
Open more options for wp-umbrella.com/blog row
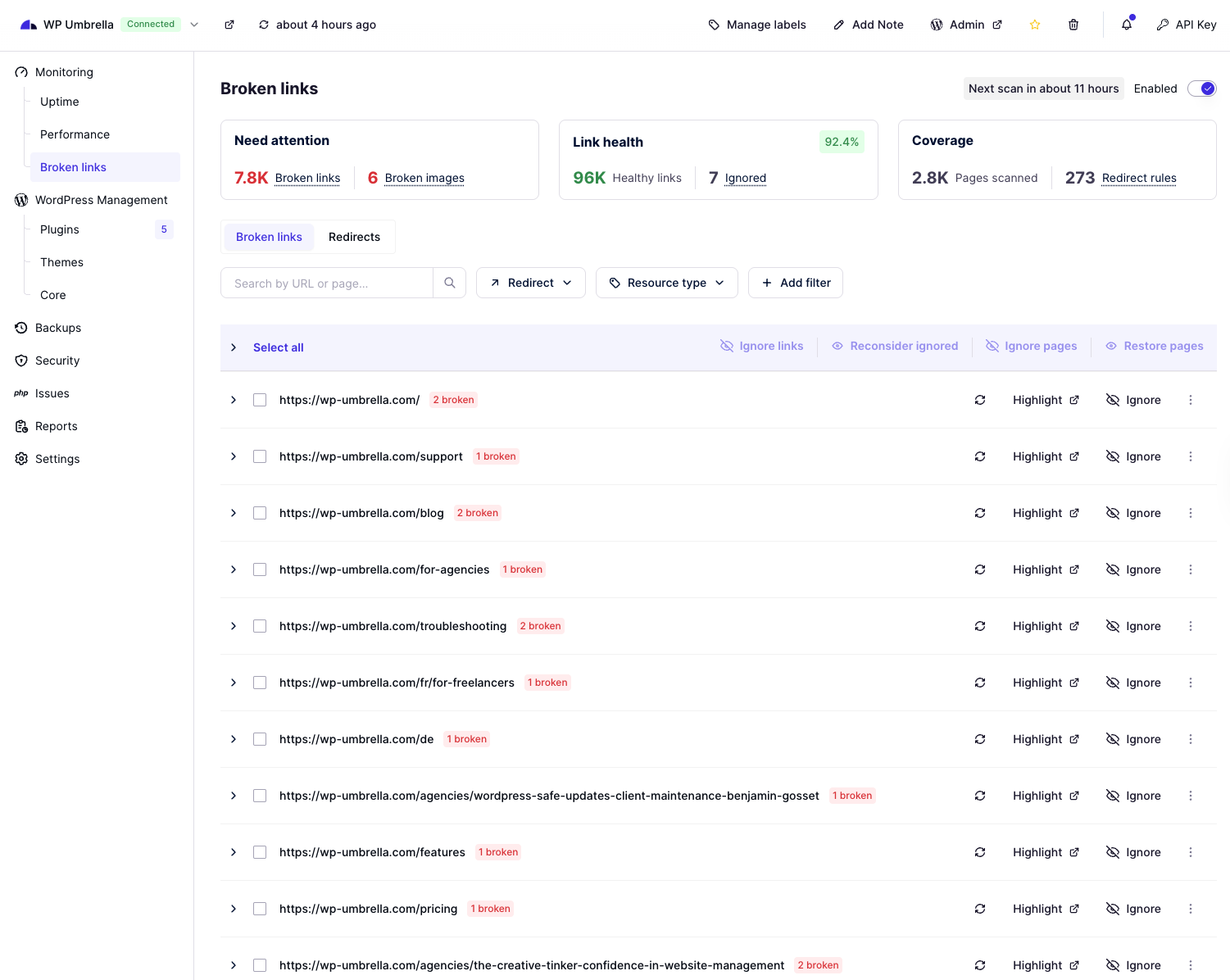[x=1191, y=513]
